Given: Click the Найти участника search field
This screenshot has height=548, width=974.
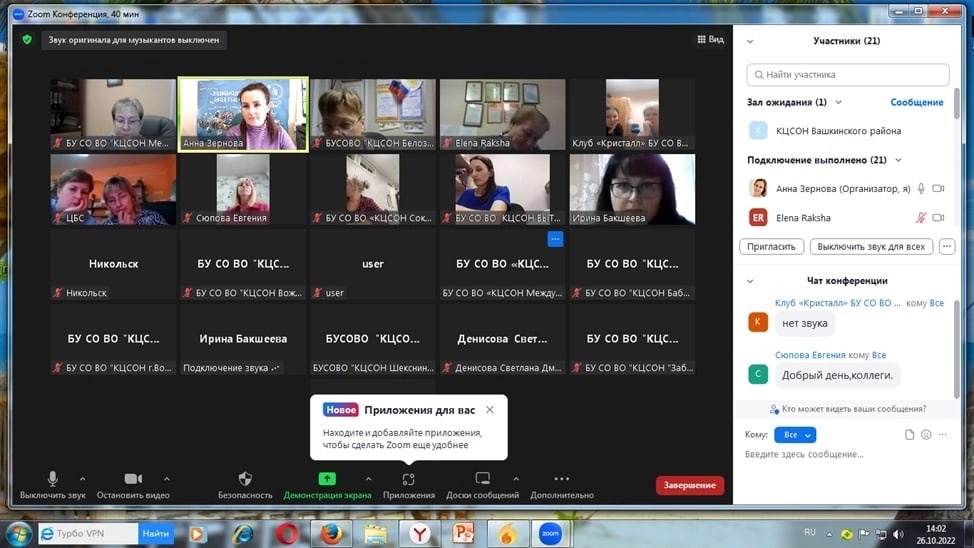Looking at the screenshot, I should click(x=848, y=75).
